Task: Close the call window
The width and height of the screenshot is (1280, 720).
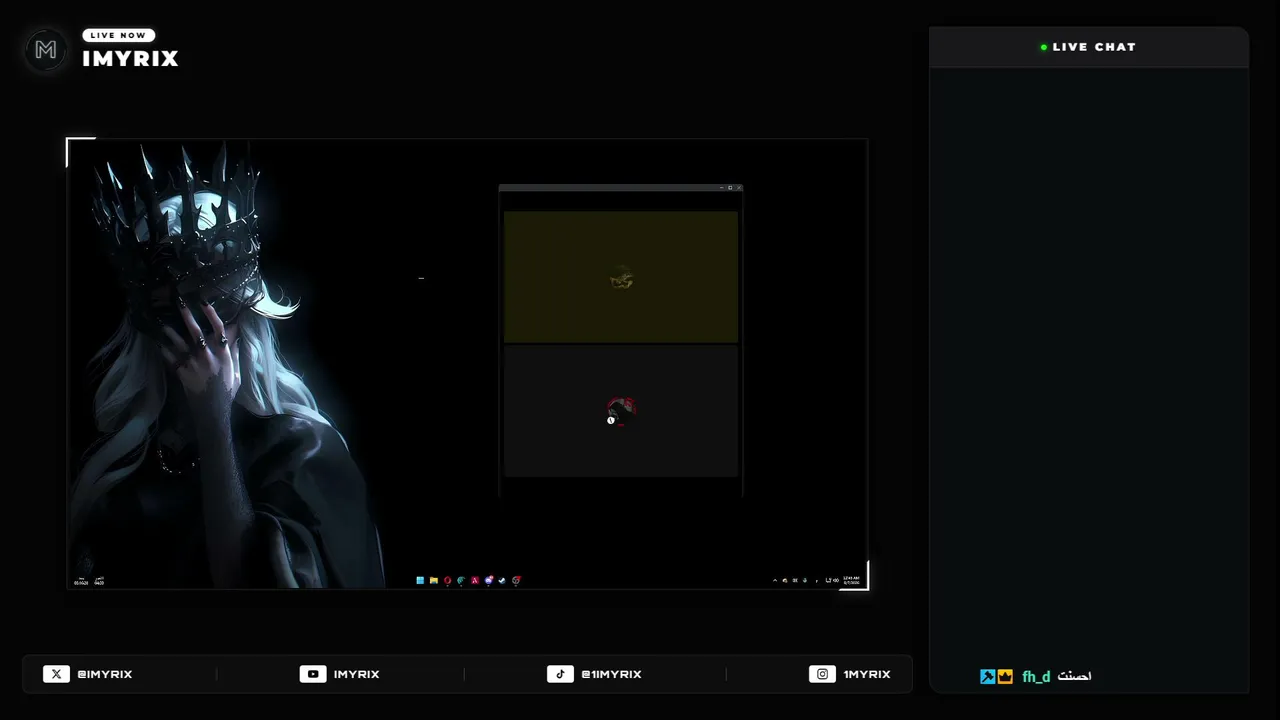Action: click(739, 187)
